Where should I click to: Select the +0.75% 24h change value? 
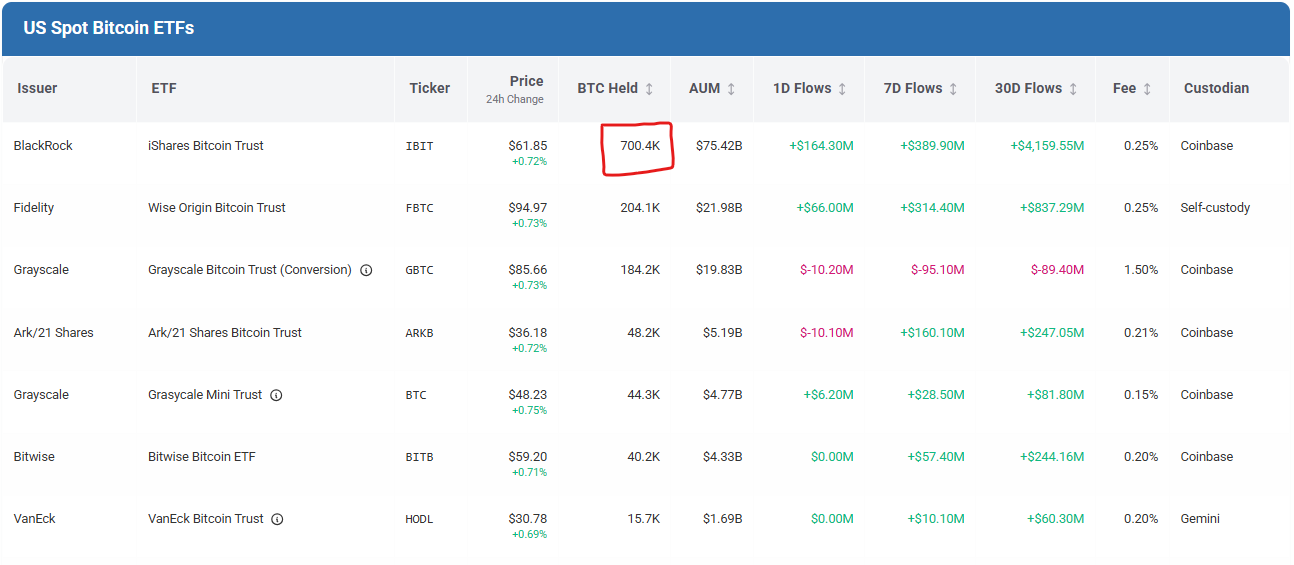[529, 410]
